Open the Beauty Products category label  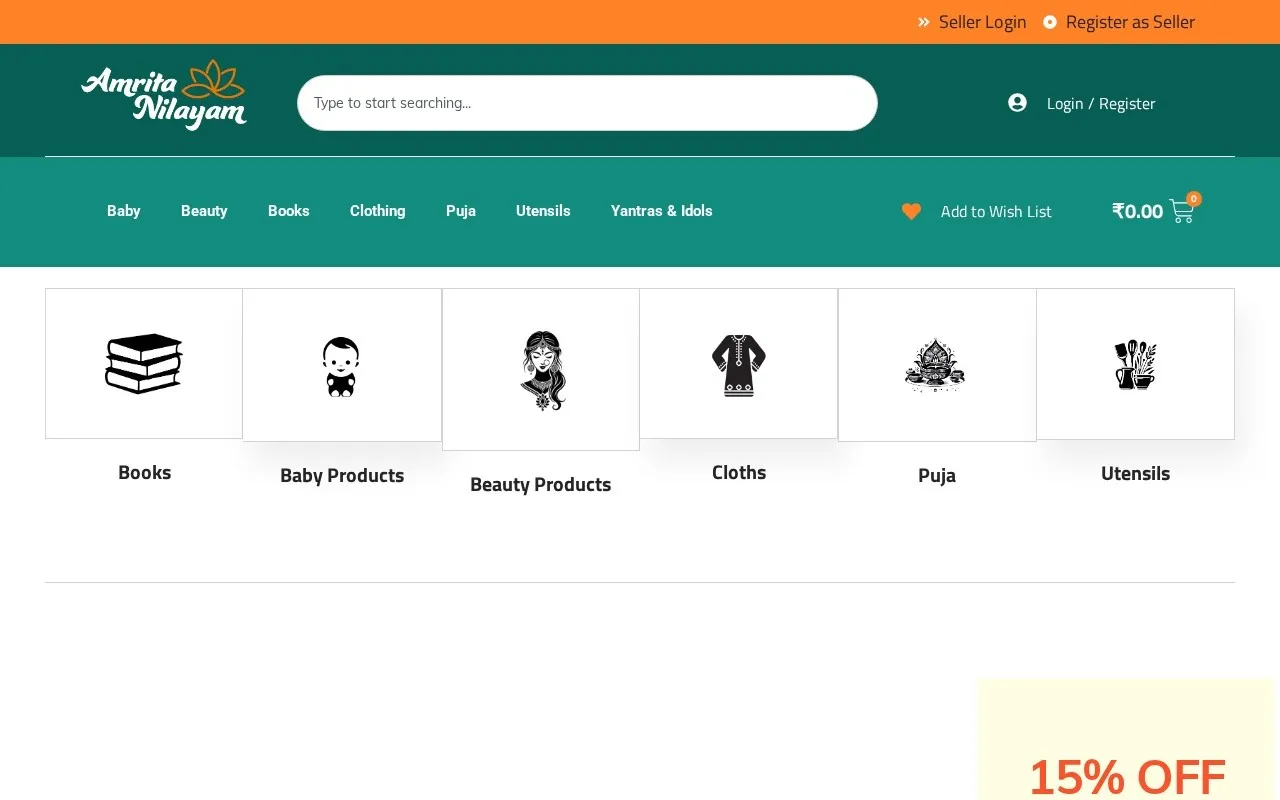(541, 484)
